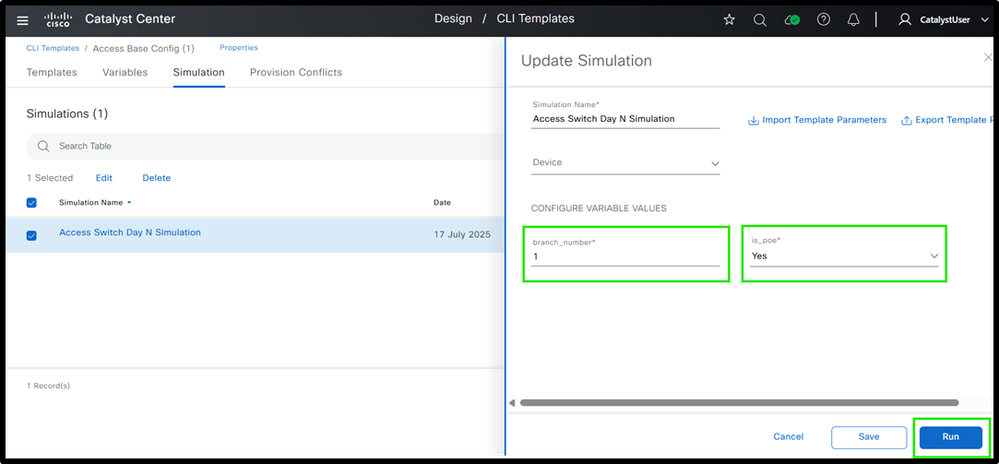Toggle the select-all checkbox in table header
The height and width of the screenshot is (464, 999).
pyautogui.click(x=31, y=202)
